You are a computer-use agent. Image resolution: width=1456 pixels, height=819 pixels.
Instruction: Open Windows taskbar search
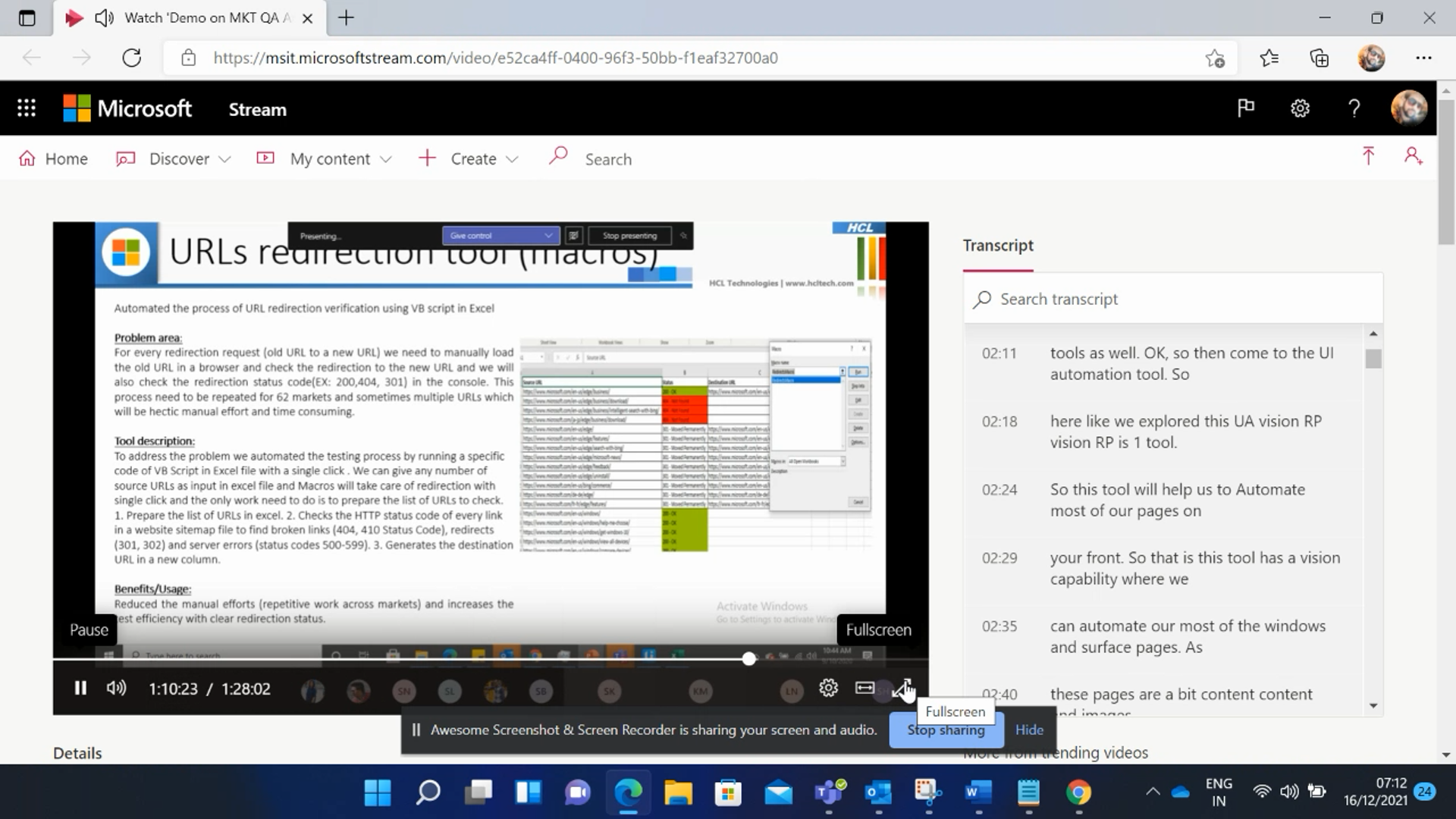[x=428, y=792]
